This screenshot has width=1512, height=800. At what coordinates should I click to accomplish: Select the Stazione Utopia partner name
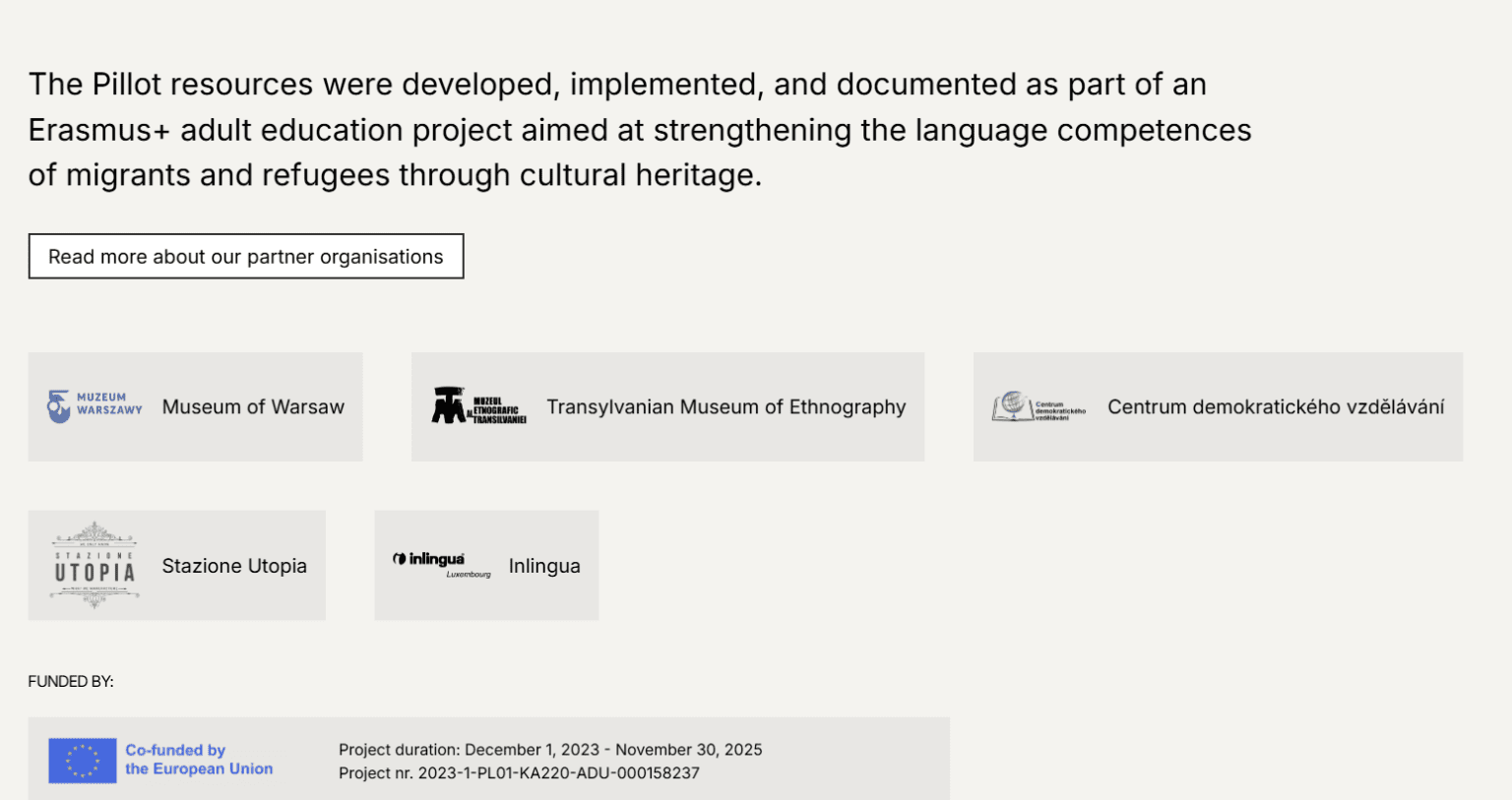[x=234, y=566]
